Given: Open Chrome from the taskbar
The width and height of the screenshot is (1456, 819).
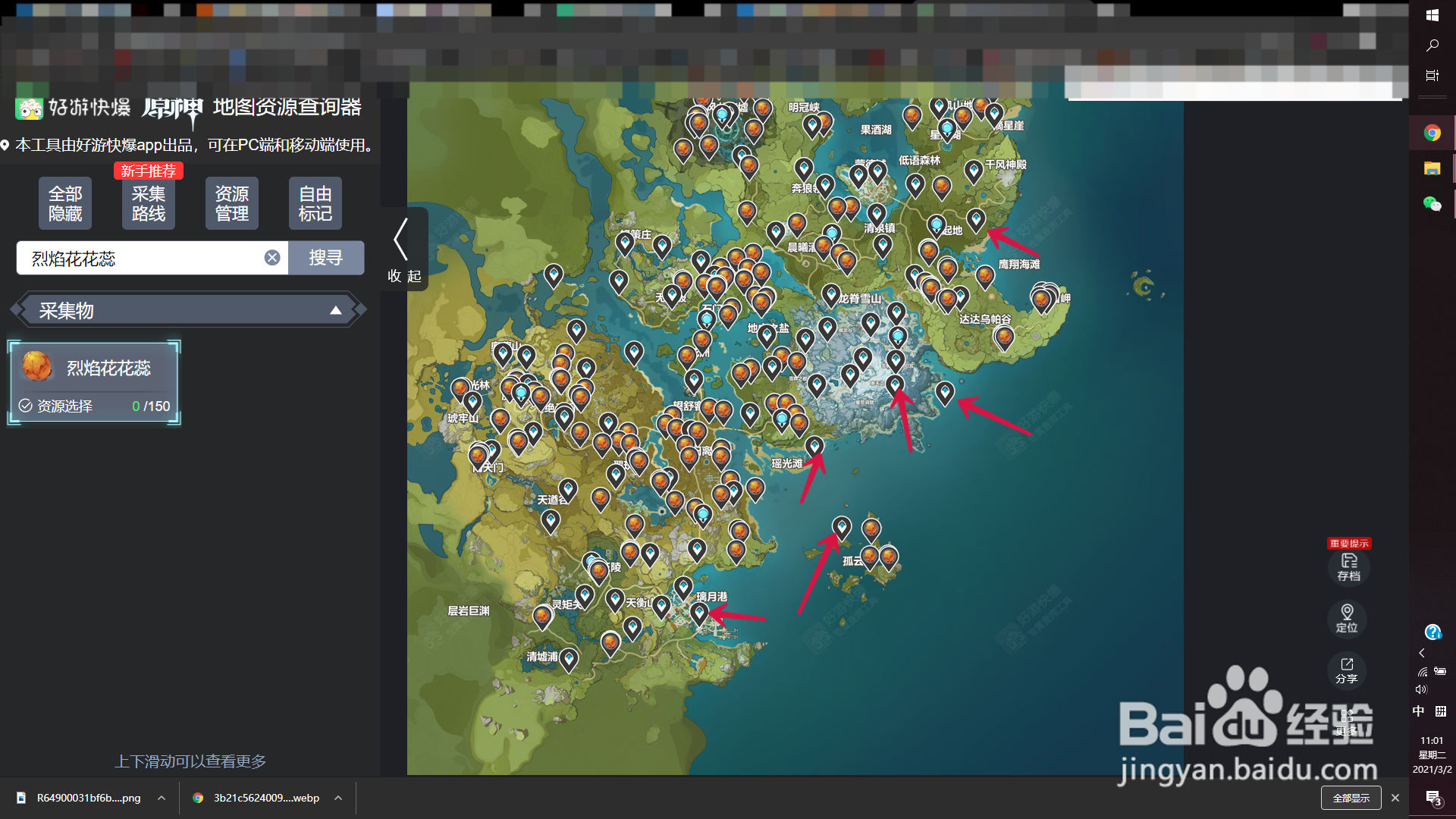Looking at the screenshot, I should pos(1432,133).
